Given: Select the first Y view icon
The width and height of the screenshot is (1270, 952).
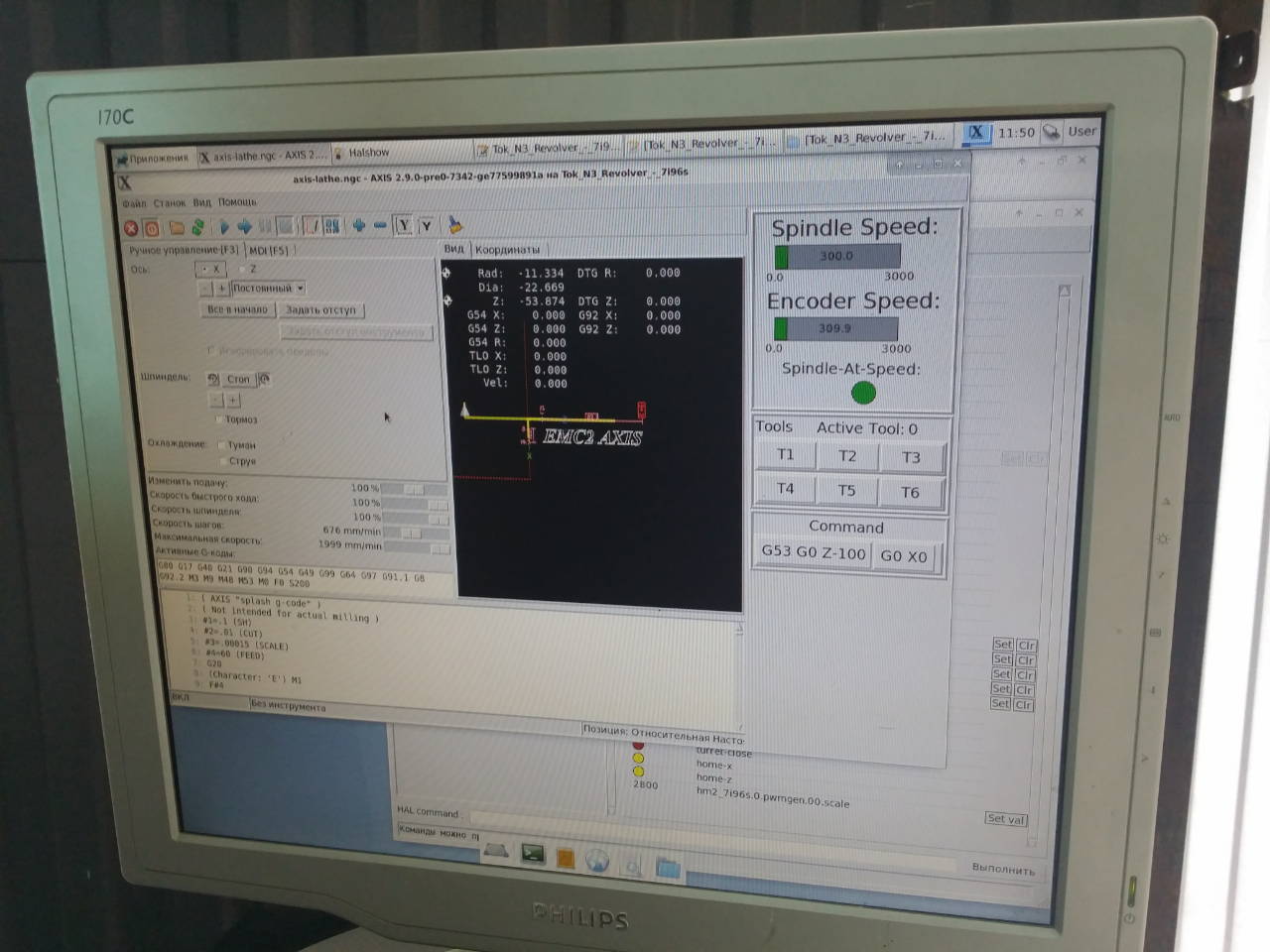Looking at the screenshot, I should click(404, 225).
